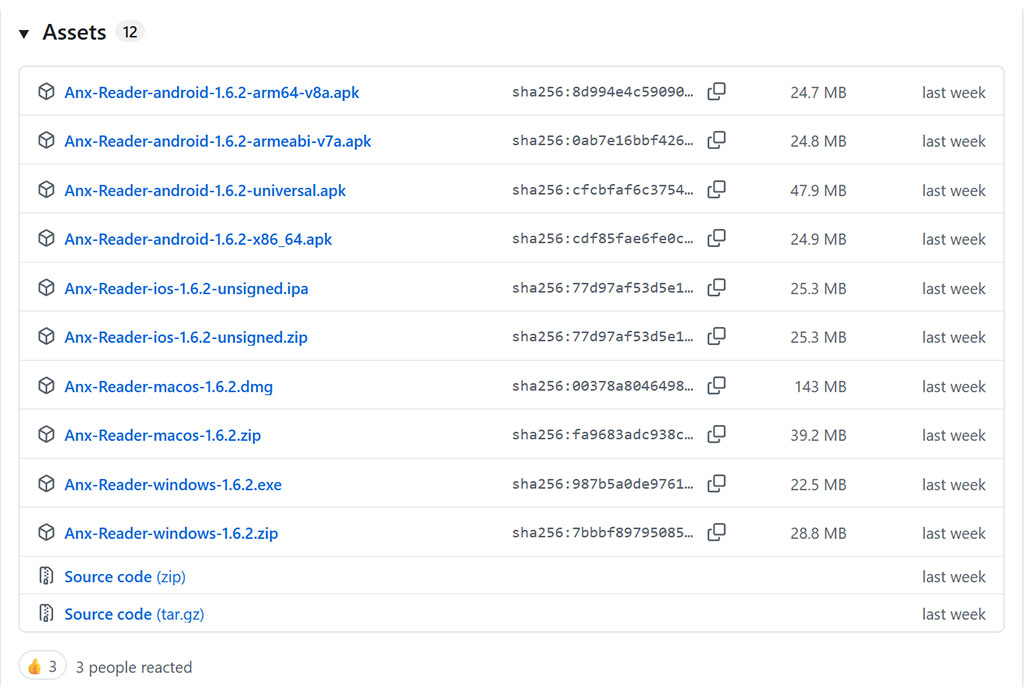Screen dimensions: 1024x696
Task: Click package icon beside ios unsigned.ipa
Action: [46, 287]
